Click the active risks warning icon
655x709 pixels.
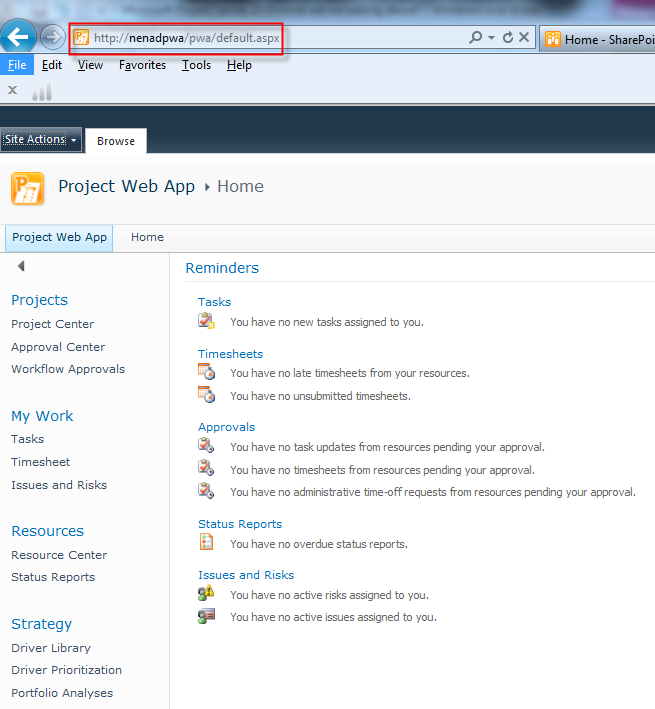pos(206,594)
